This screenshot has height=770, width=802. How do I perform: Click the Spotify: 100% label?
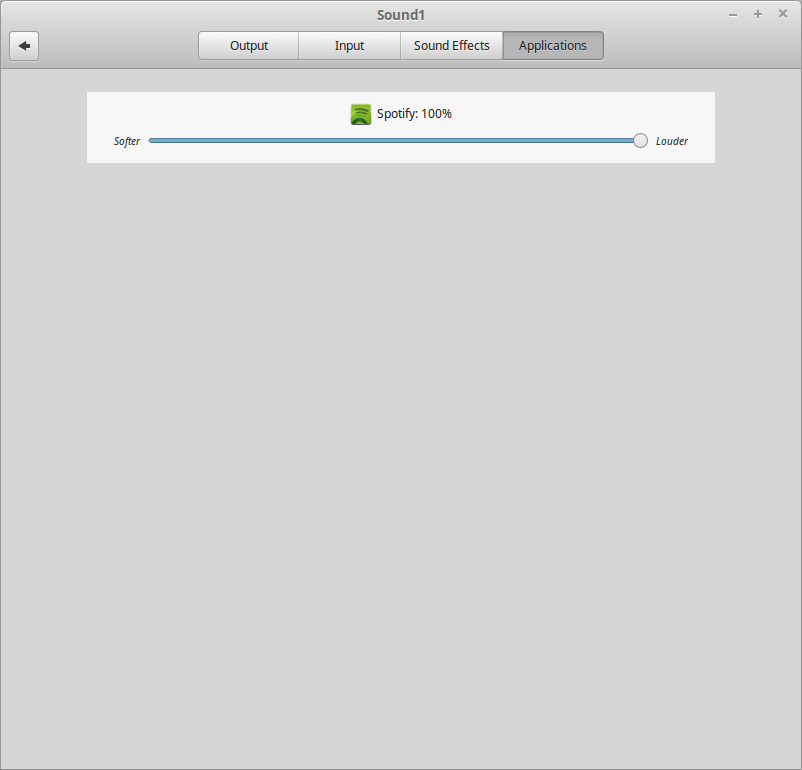click(x=414, y=114)
